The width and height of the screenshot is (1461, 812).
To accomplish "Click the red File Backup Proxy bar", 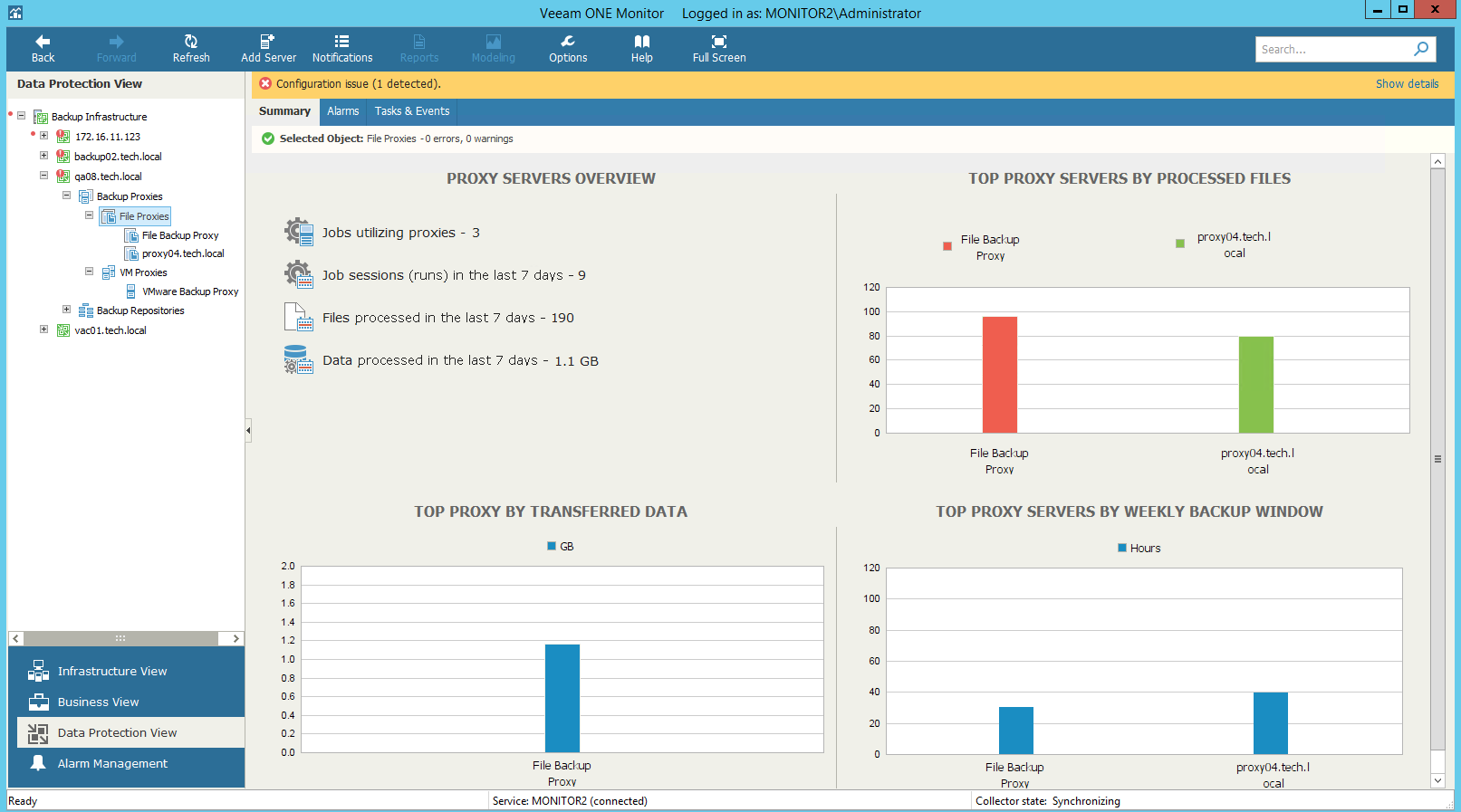I will pos(1000,375).
